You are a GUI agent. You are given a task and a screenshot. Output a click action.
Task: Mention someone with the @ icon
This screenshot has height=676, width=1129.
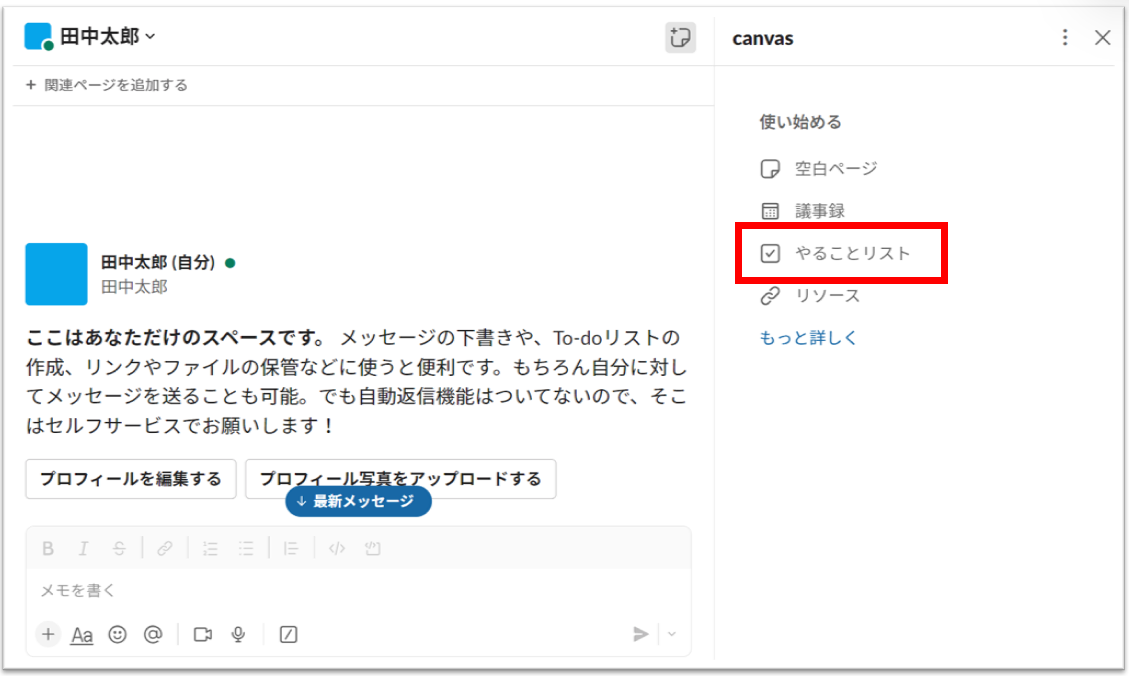point(152,634)
